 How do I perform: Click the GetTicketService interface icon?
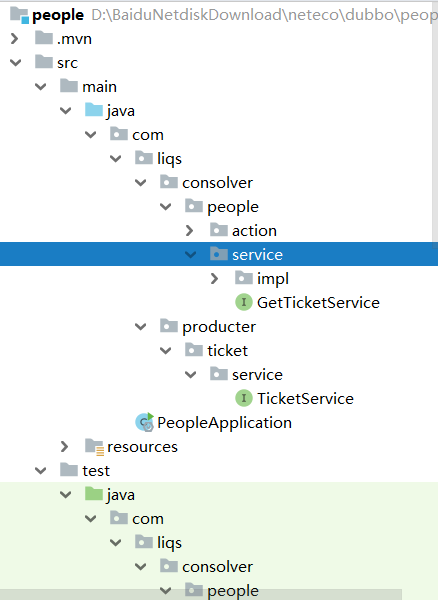coord(244,302)
